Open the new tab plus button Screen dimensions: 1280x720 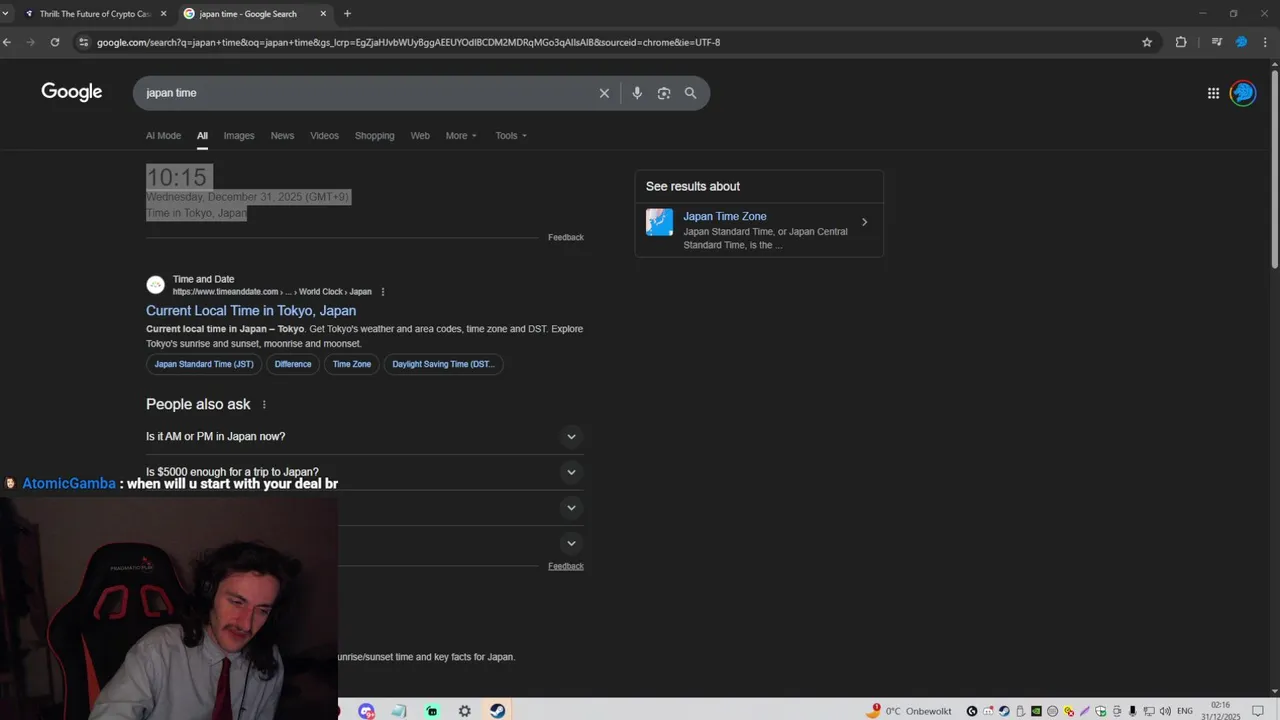347,14
